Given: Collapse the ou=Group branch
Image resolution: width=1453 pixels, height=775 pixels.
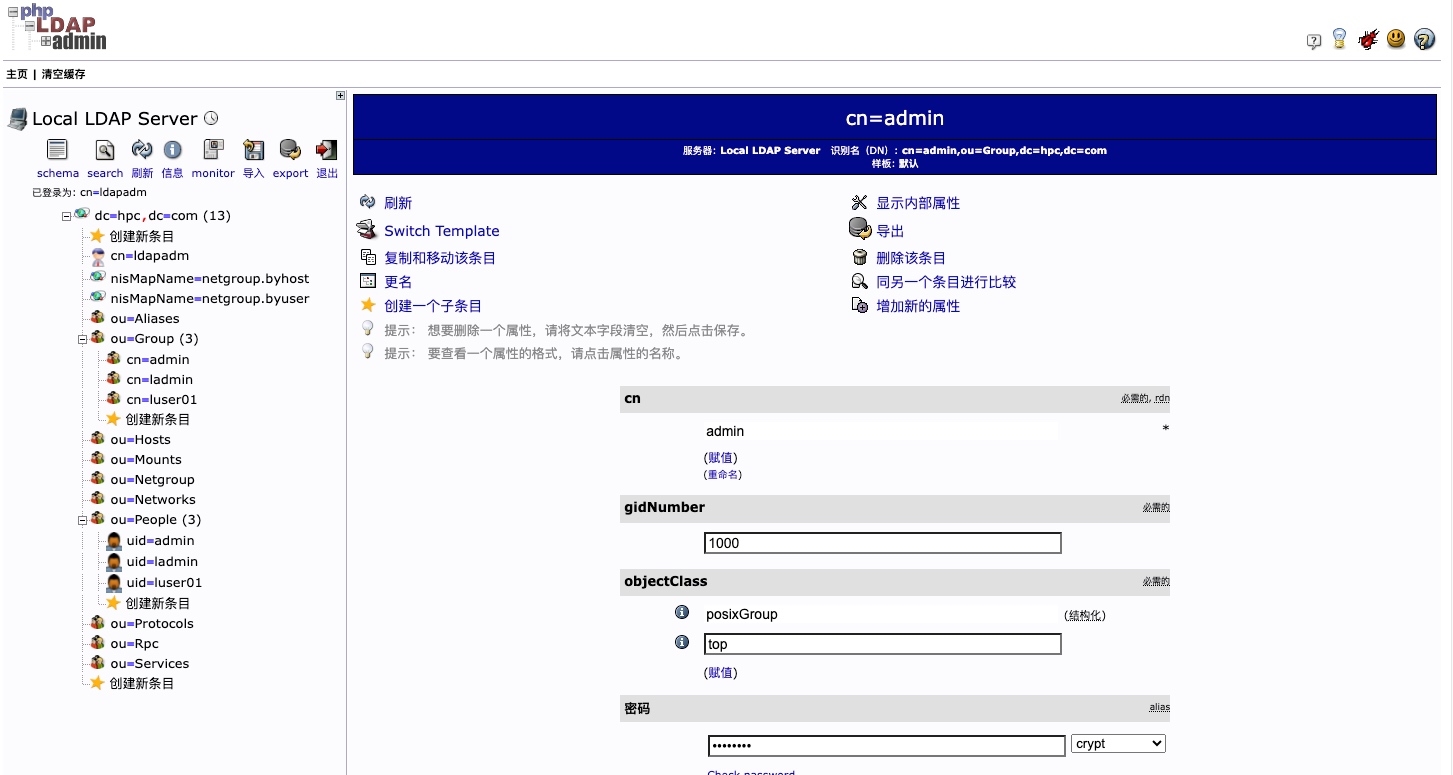Looking at the screenshot, I should click(82, 339).
